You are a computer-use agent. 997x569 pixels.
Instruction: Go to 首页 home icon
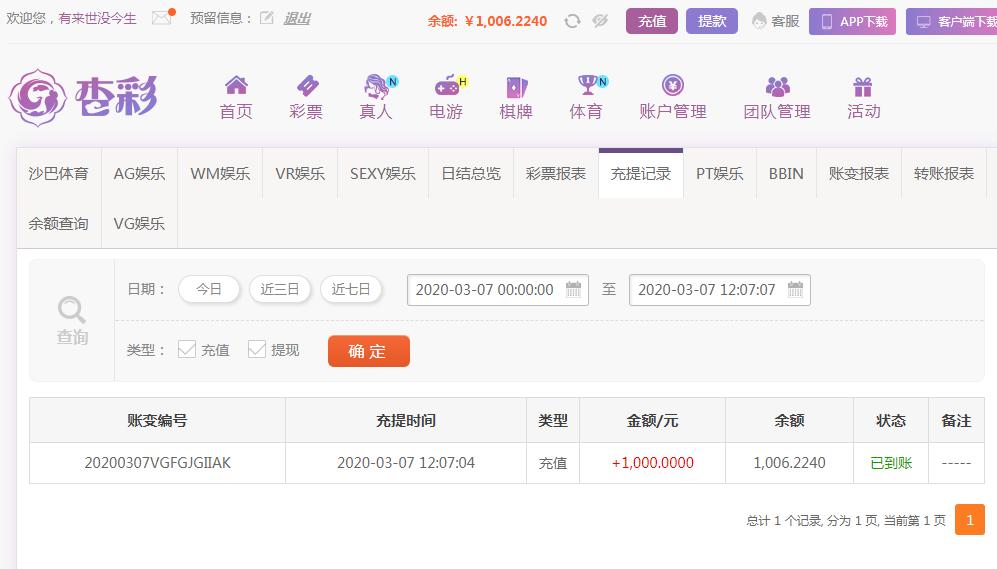pyautogui.click(x=236, y=85)
